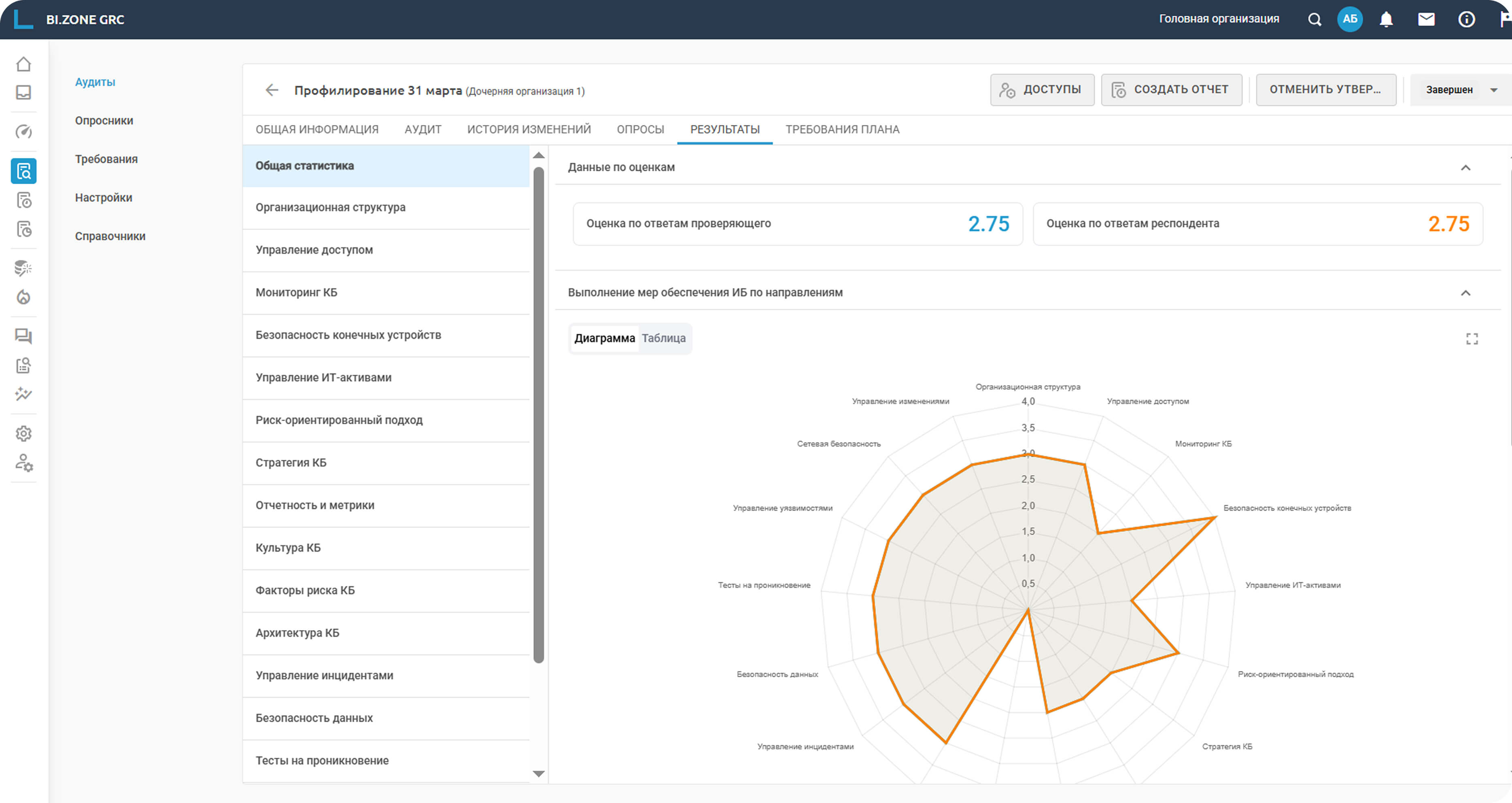Go to Требования in the side menu
Screen dimensions: 1512x803
[x=106, y=159]
